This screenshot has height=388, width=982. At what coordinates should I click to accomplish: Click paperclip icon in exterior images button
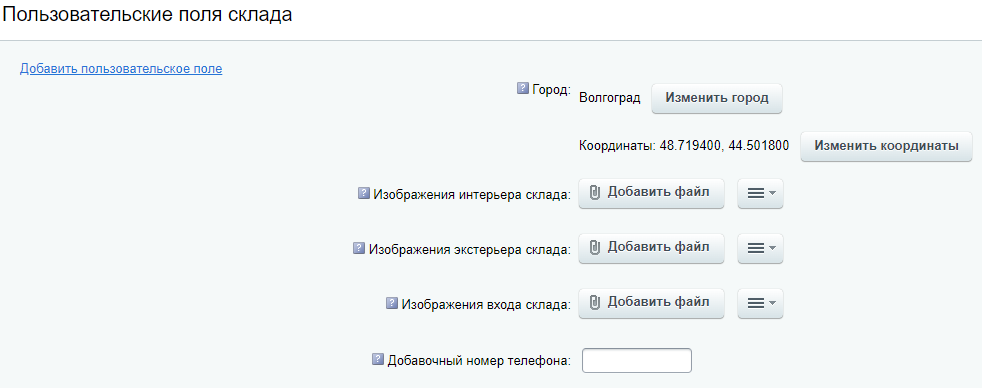coord(596,248)
